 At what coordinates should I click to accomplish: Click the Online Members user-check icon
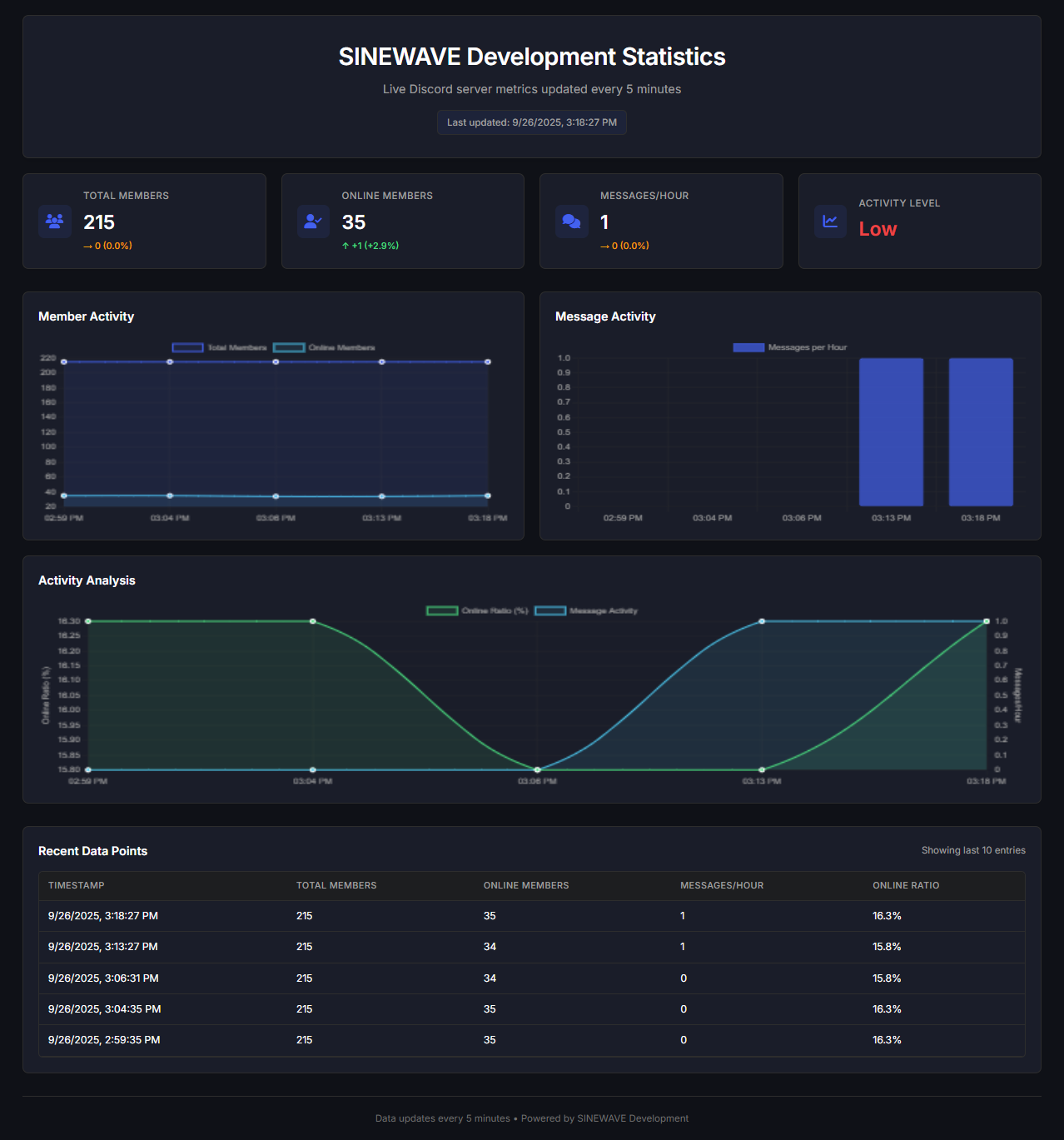click(x=313, y=222)
